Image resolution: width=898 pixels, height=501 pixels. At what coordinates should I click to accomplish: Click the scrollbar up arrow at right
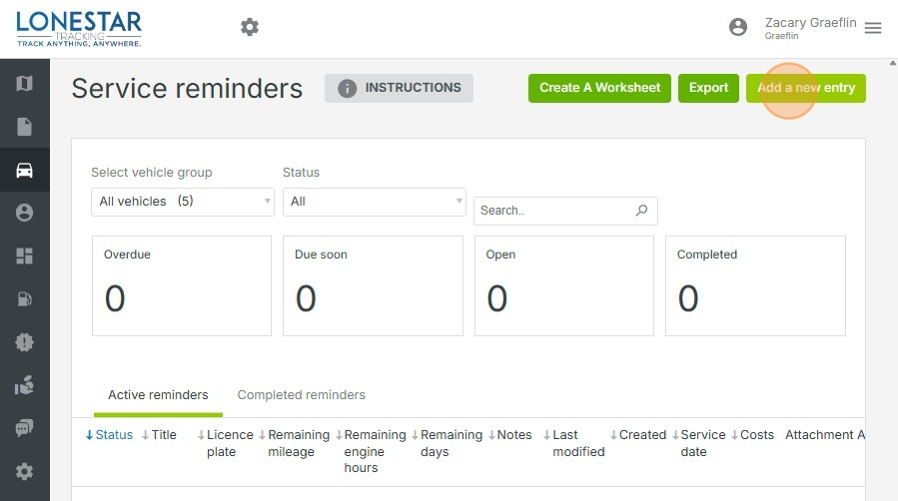[892, 63]
